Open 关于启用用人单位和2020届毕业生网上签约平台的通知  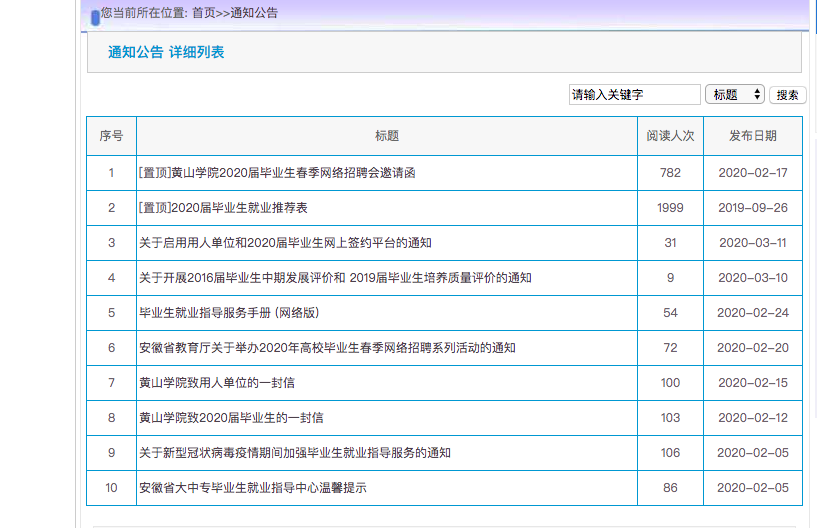pyautogui.click(x=285, y=242)
